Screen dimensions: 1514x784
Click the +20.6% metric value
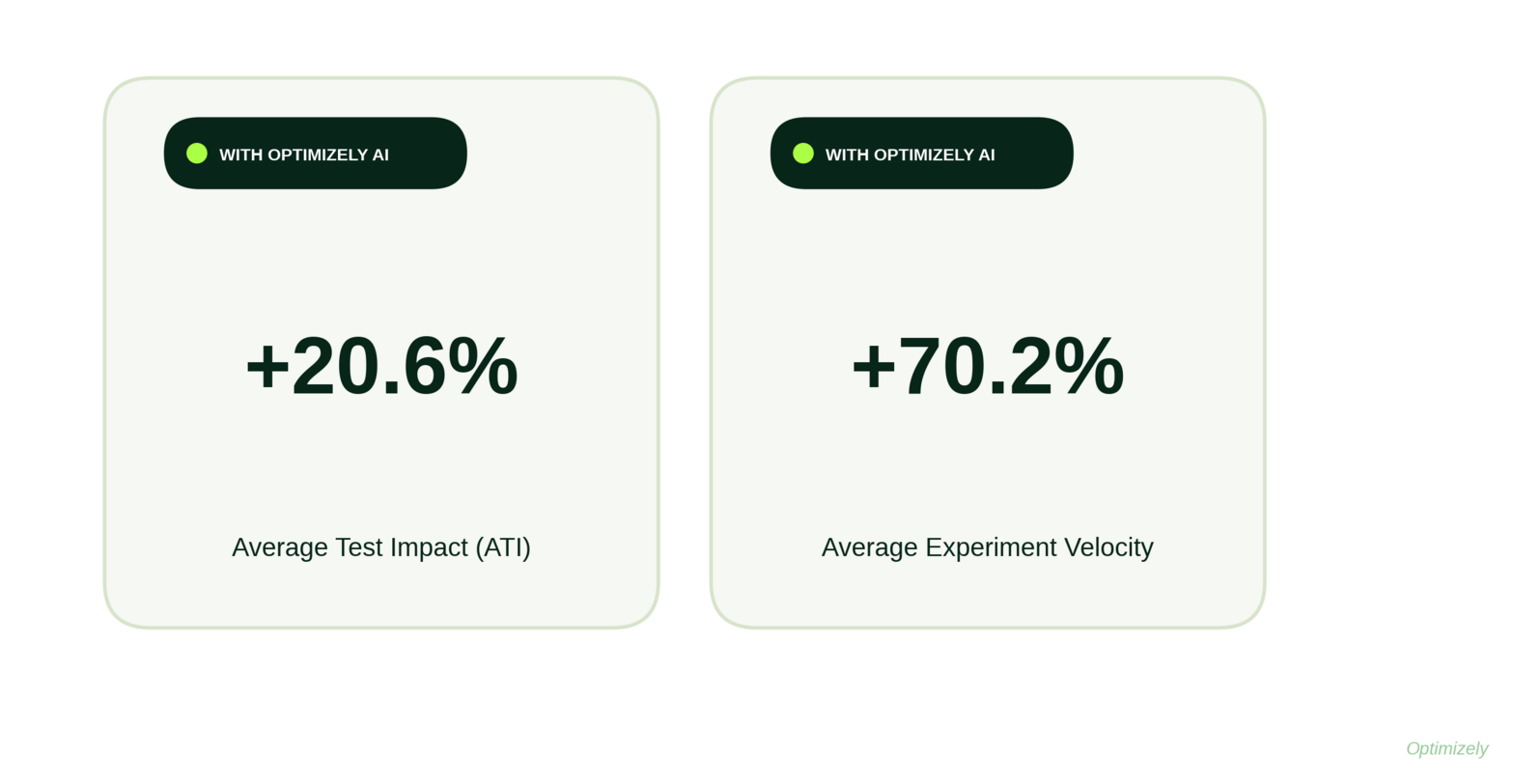pos(381,366)
